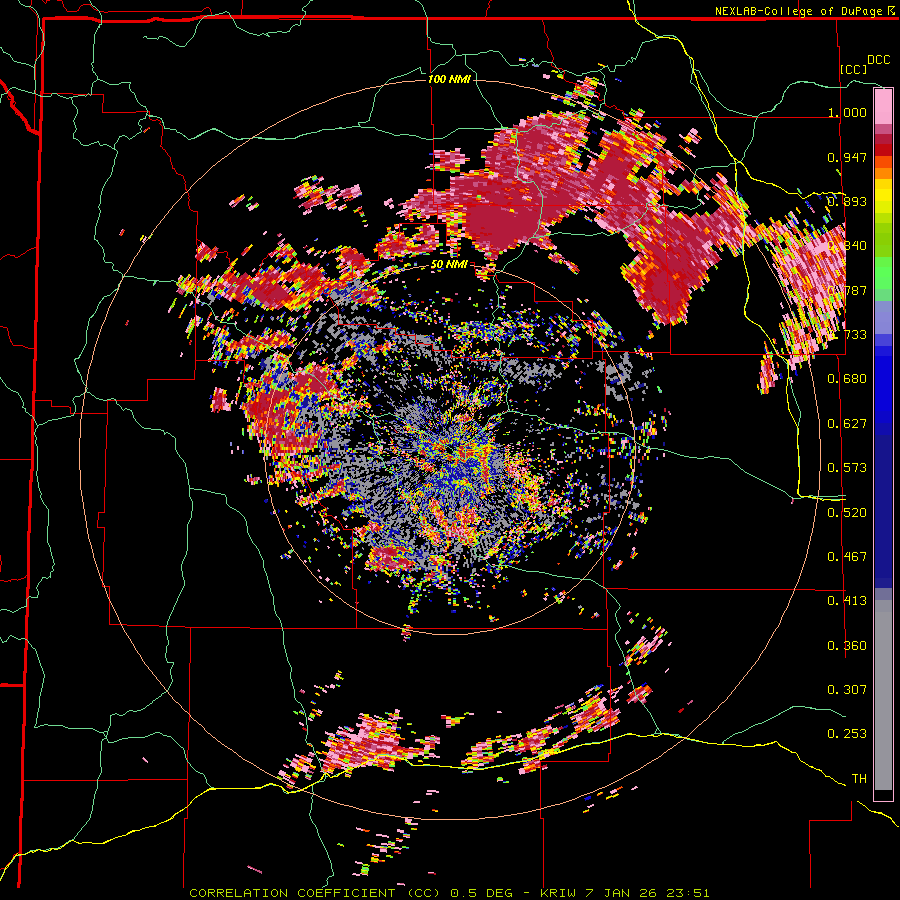Viewport: 900px width, 900px height.
Task: Click the gray lower segment of the color bar
Action: [x=883, y=695]
